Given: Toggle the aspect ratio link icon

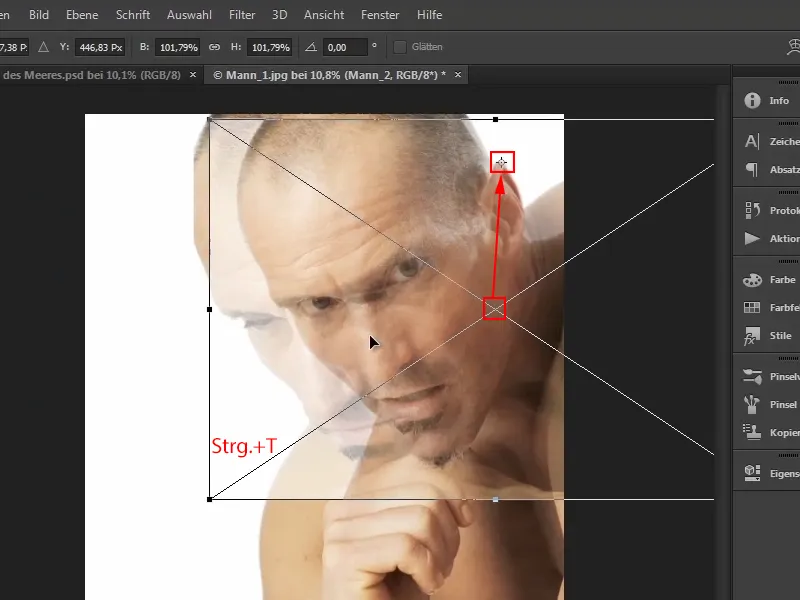Looking at the screenshot, I should (214, 47).
